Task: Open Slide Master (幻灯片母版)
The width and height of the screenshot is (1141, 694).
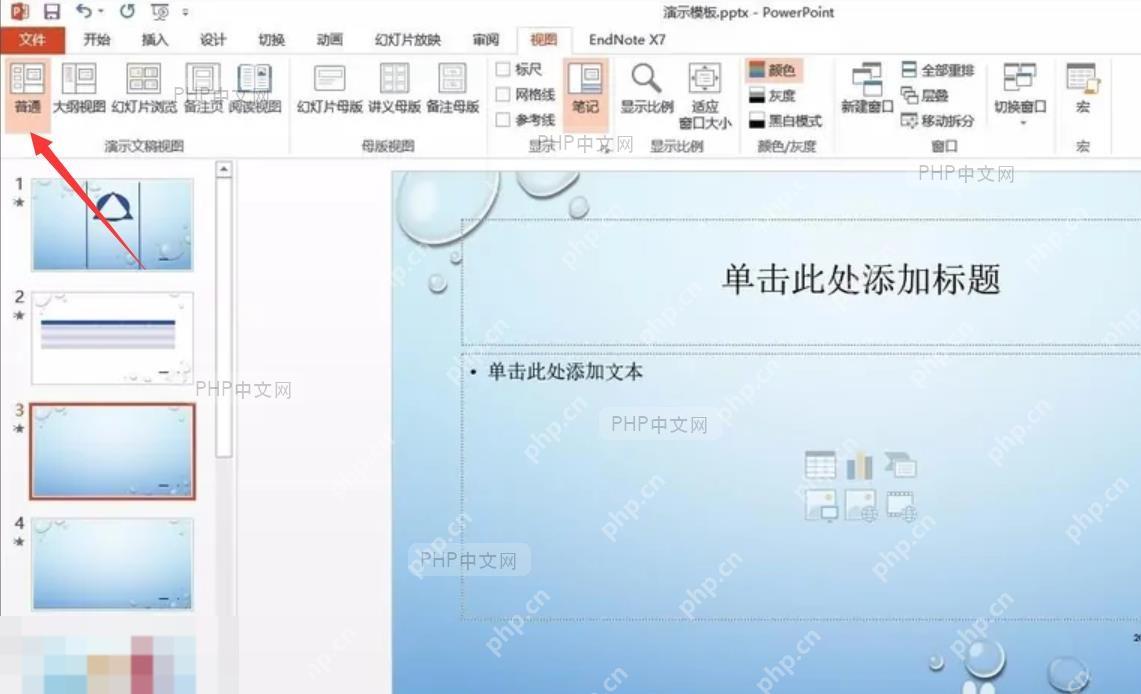Action: 330,89
